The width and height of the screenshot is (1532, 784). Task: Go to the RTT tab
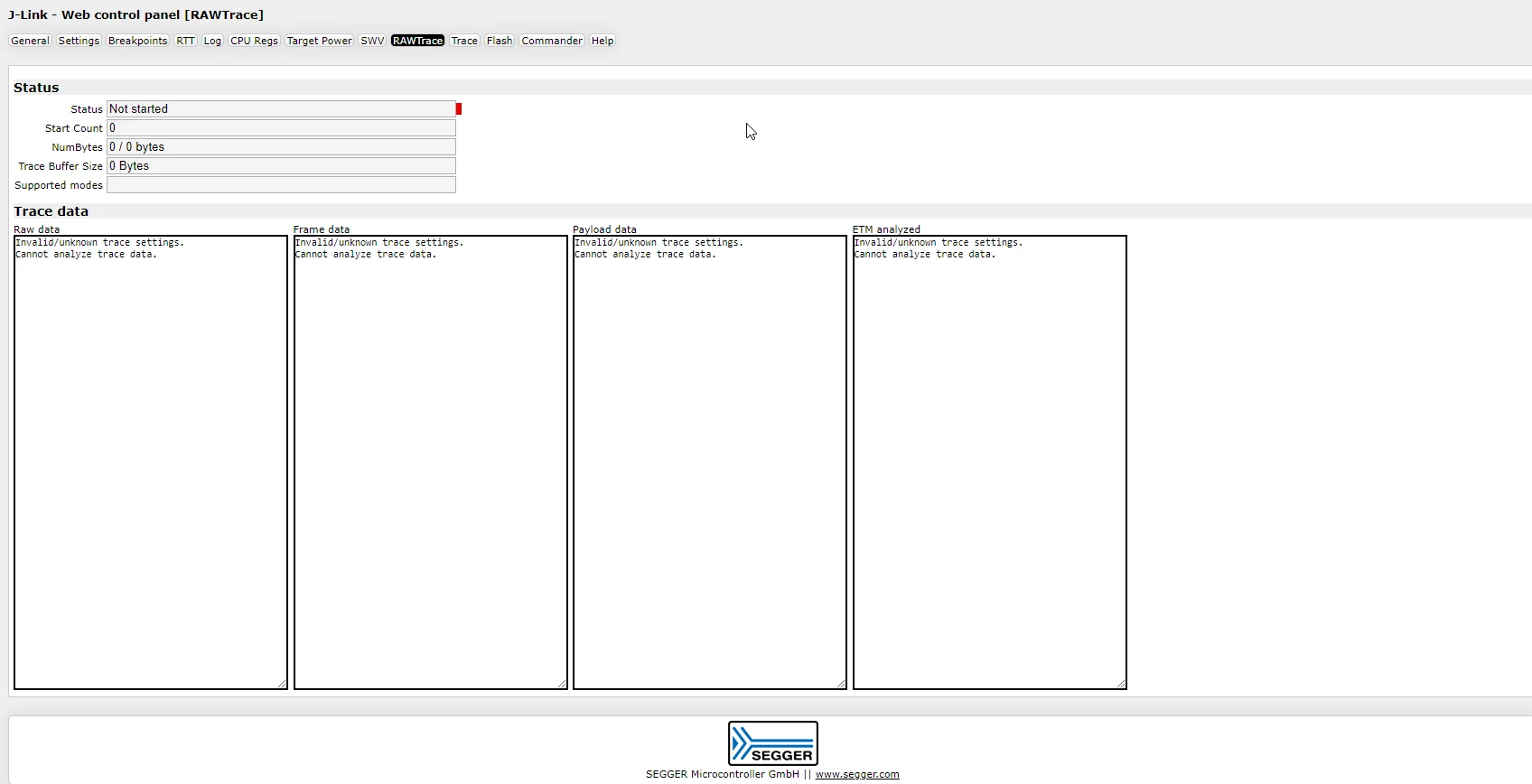[x=185, y=41]
